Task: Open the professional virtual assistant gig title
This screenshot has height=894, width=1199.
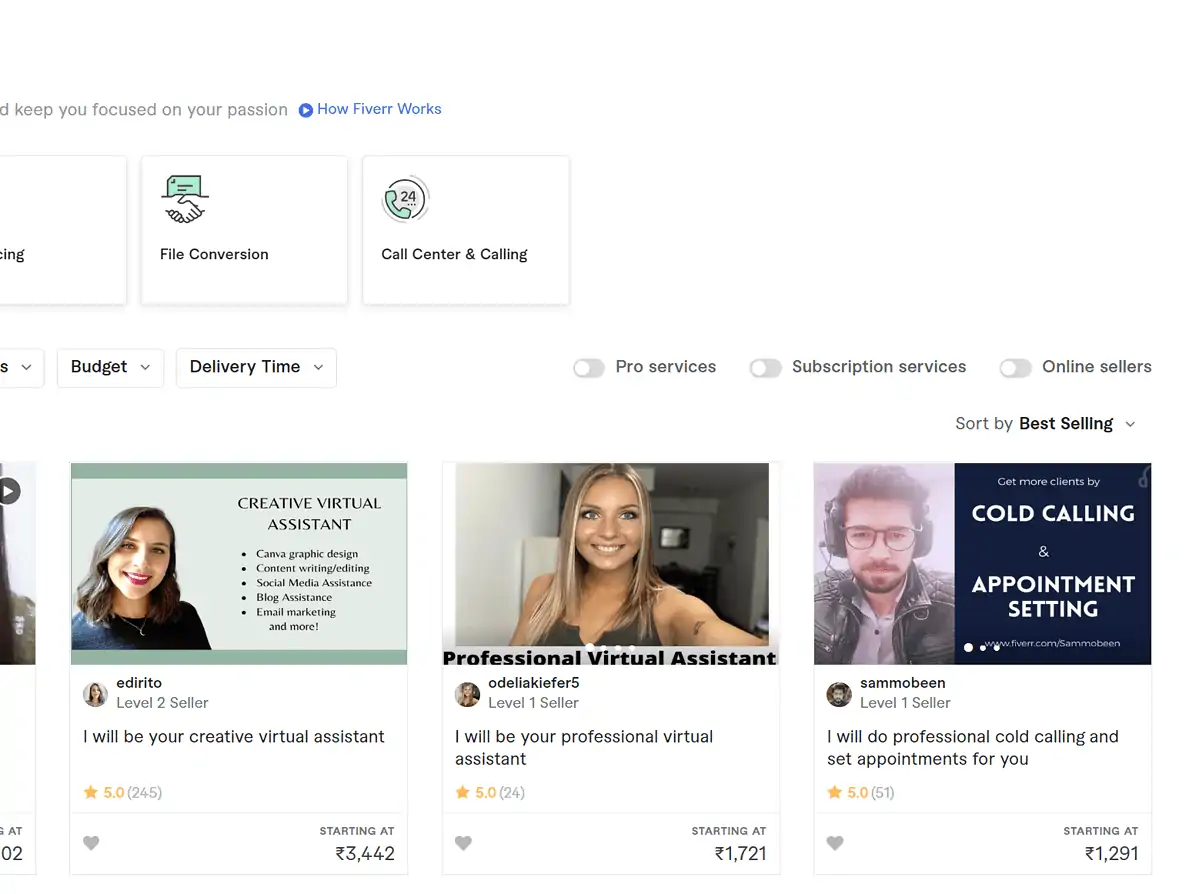Action: [x=584, y=747]
